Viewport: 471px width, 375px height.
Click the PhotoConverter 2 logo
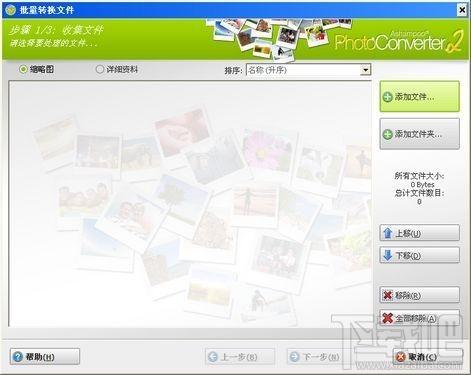(399, 41)
